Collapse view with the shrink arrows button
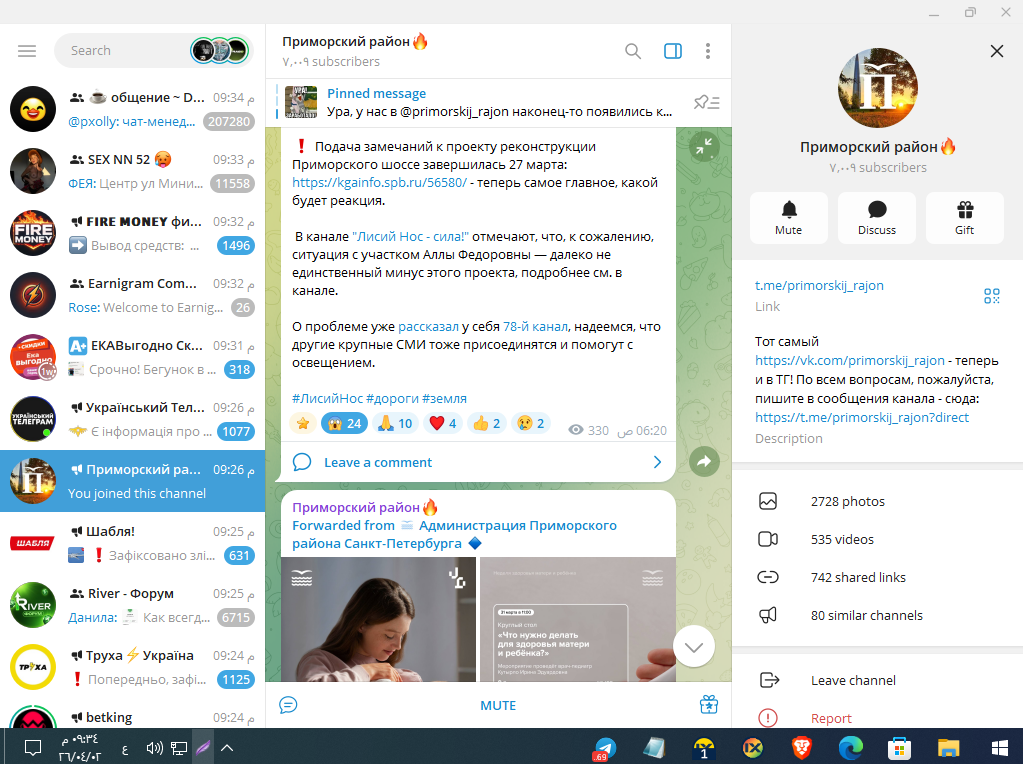The height and width of the screenshot is (764, 1023). click(704, 147)
